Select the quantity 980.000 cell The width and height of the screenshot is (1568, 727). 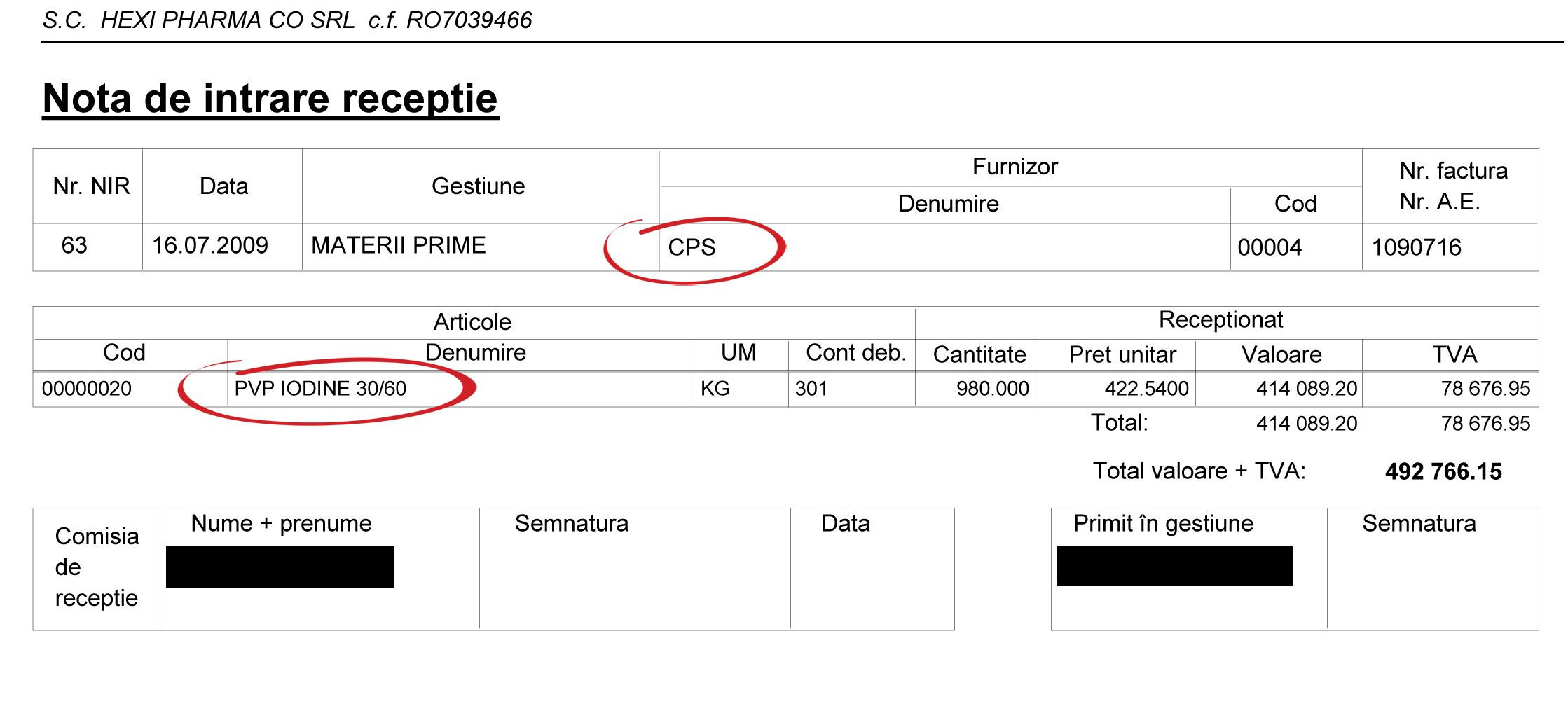pyautogui.click(x=975, y=389)
